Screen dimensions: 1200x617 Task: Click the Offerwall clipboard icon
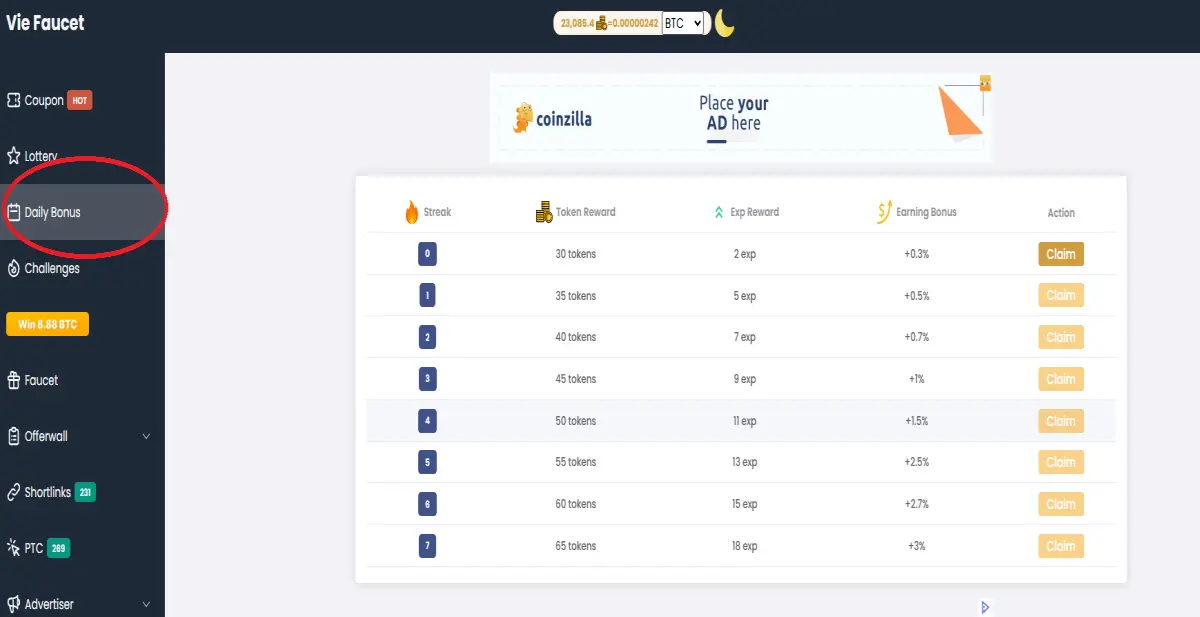point(14,436)
